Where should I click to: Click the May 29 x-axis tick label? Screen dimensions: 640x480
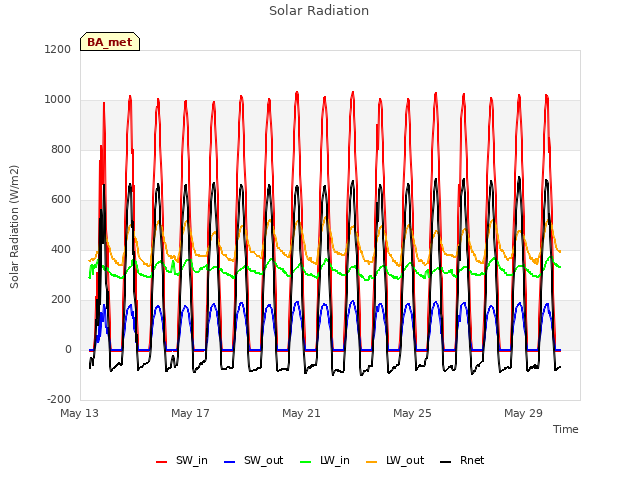(523, 413)
